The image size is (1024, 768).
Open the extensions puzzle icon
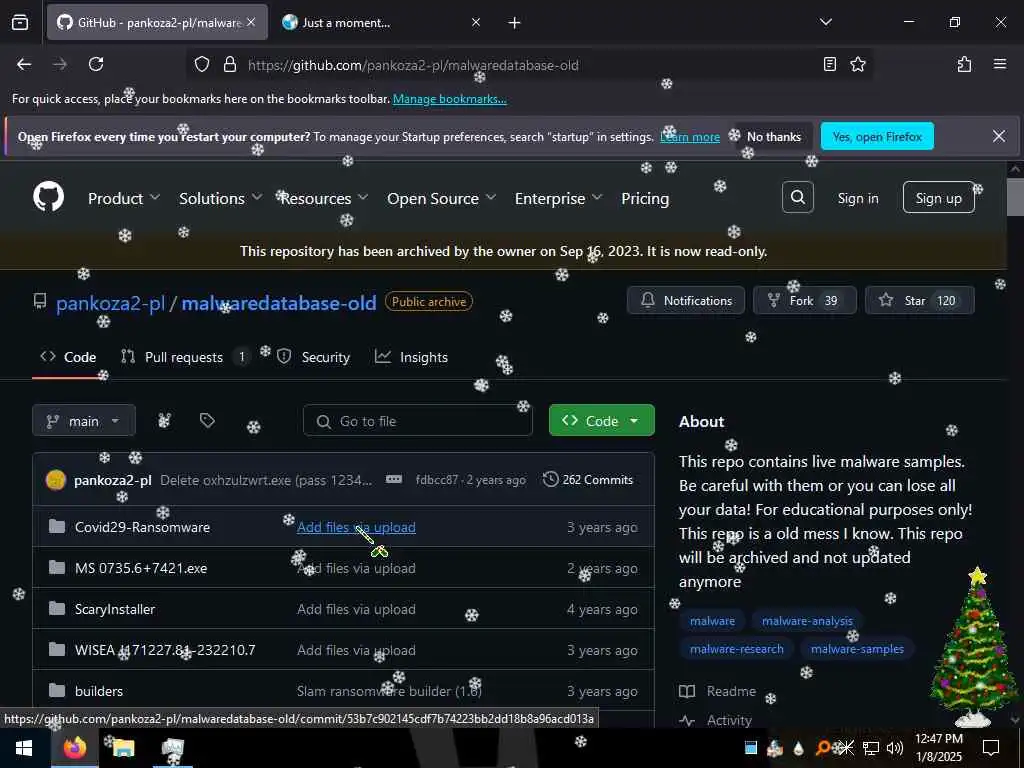(x=964, y=64)
